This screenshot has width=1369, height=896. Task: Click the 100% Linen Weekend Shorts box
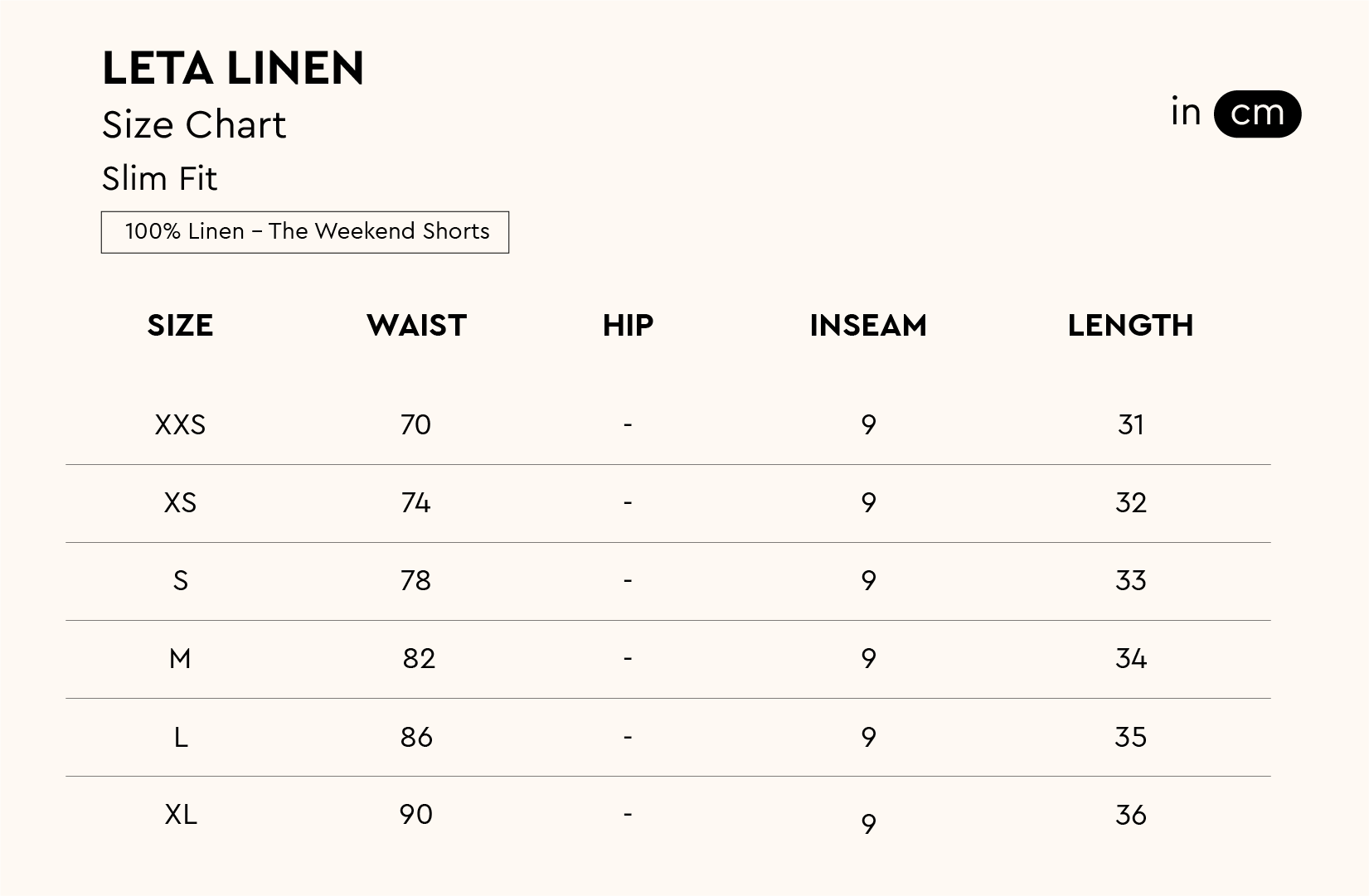pos(305,232)
